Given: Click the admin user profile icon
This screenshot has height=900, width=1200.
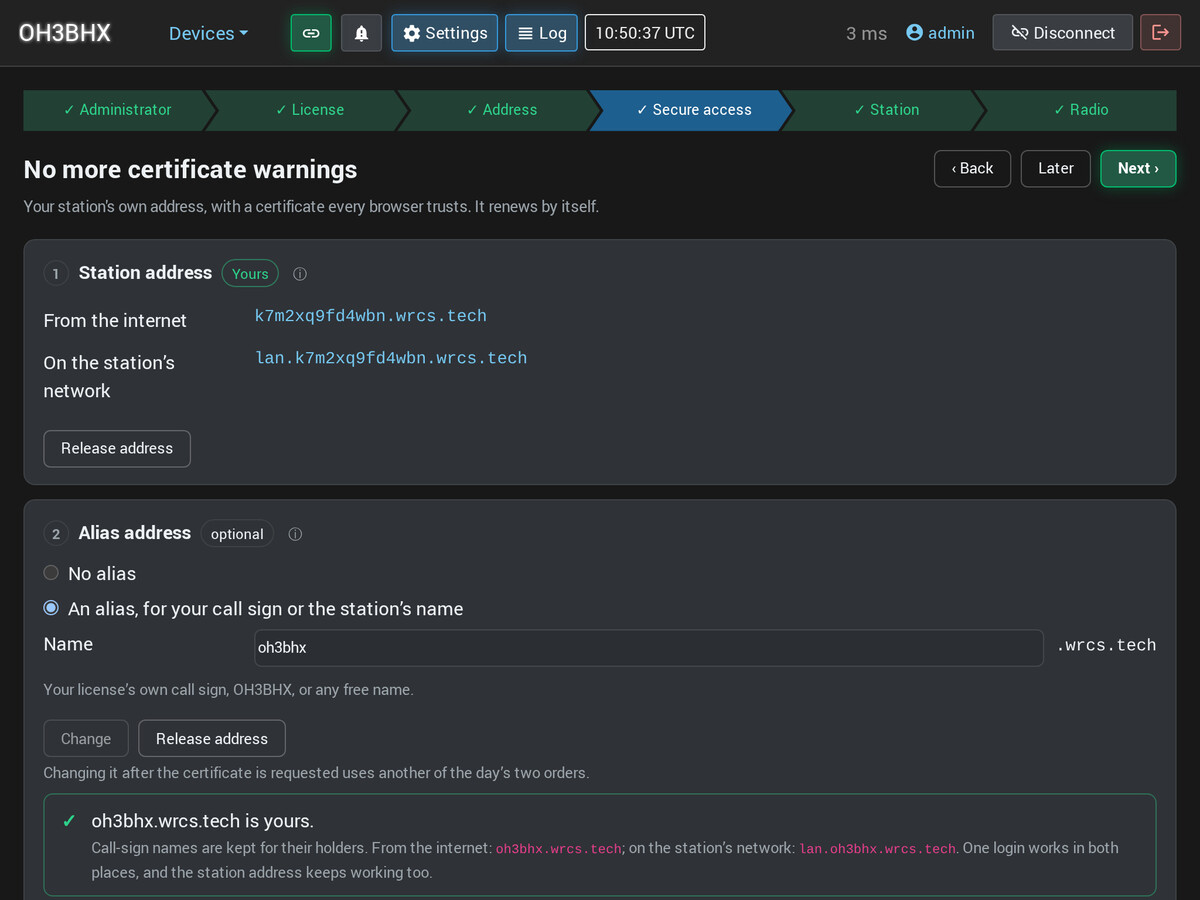Looking at the screenshot, I should [914, 33].
